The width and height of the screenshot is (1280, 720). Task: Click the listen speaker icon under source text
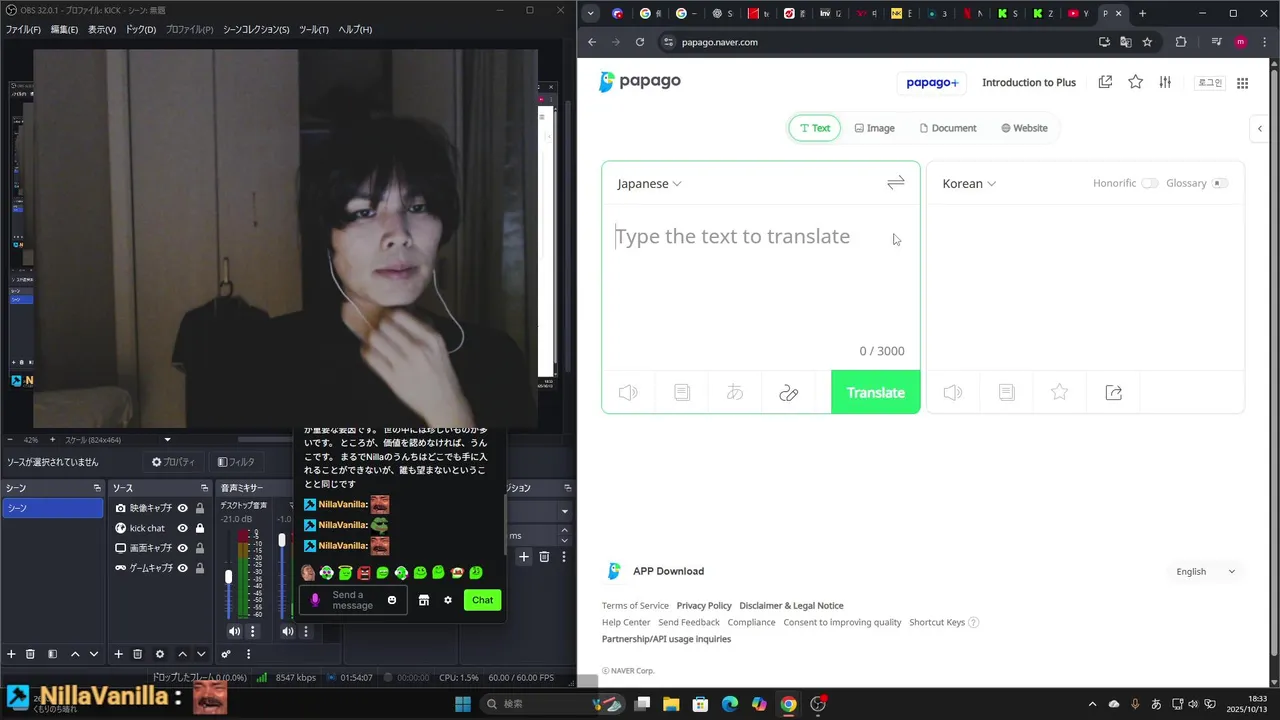[628, 393]
